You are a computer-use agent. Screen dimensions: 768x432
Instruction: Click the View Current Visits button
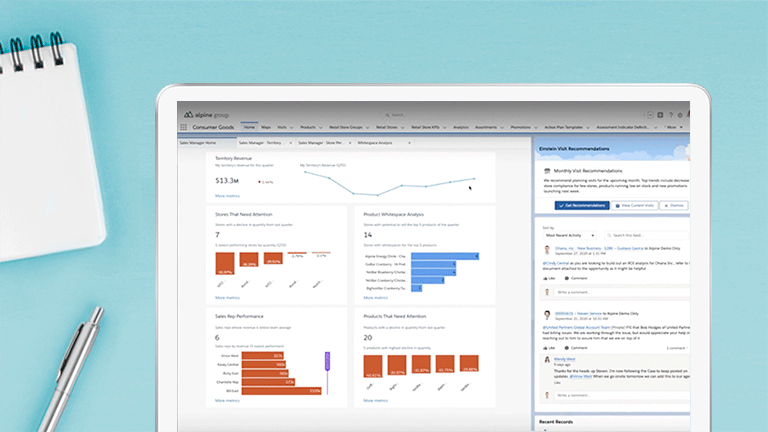point(634,206)
